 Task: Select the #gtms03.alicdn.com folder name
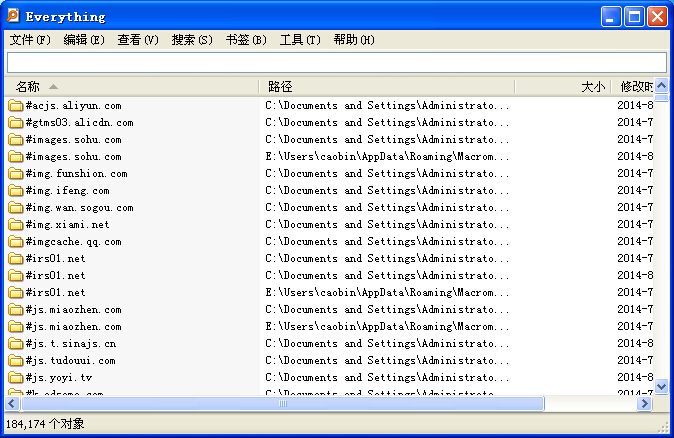pos(80,123)
